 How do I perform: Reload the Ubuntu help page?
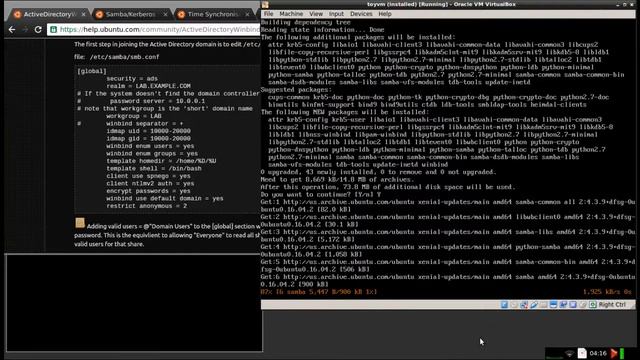click(38, 29)
